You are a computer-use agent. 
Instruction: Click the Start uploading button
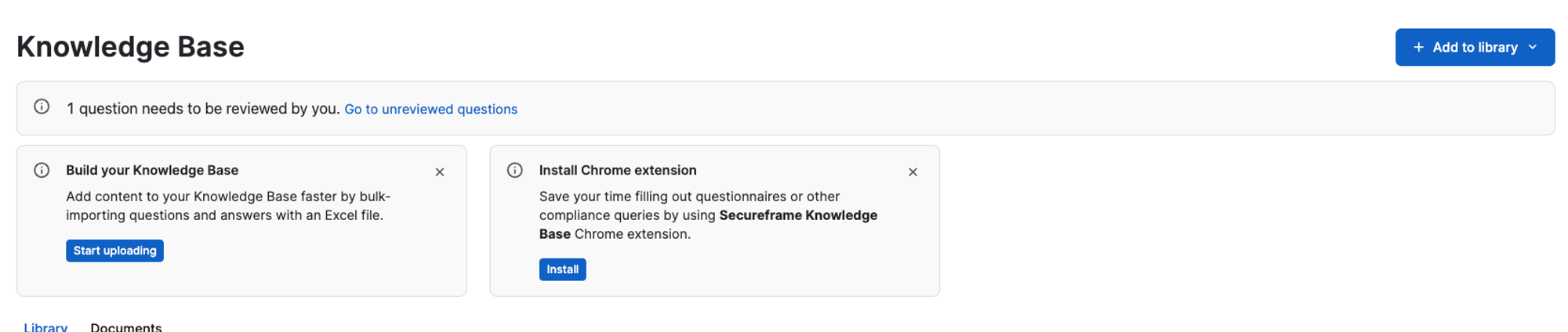pyautogui.click(x=114, y=251)
